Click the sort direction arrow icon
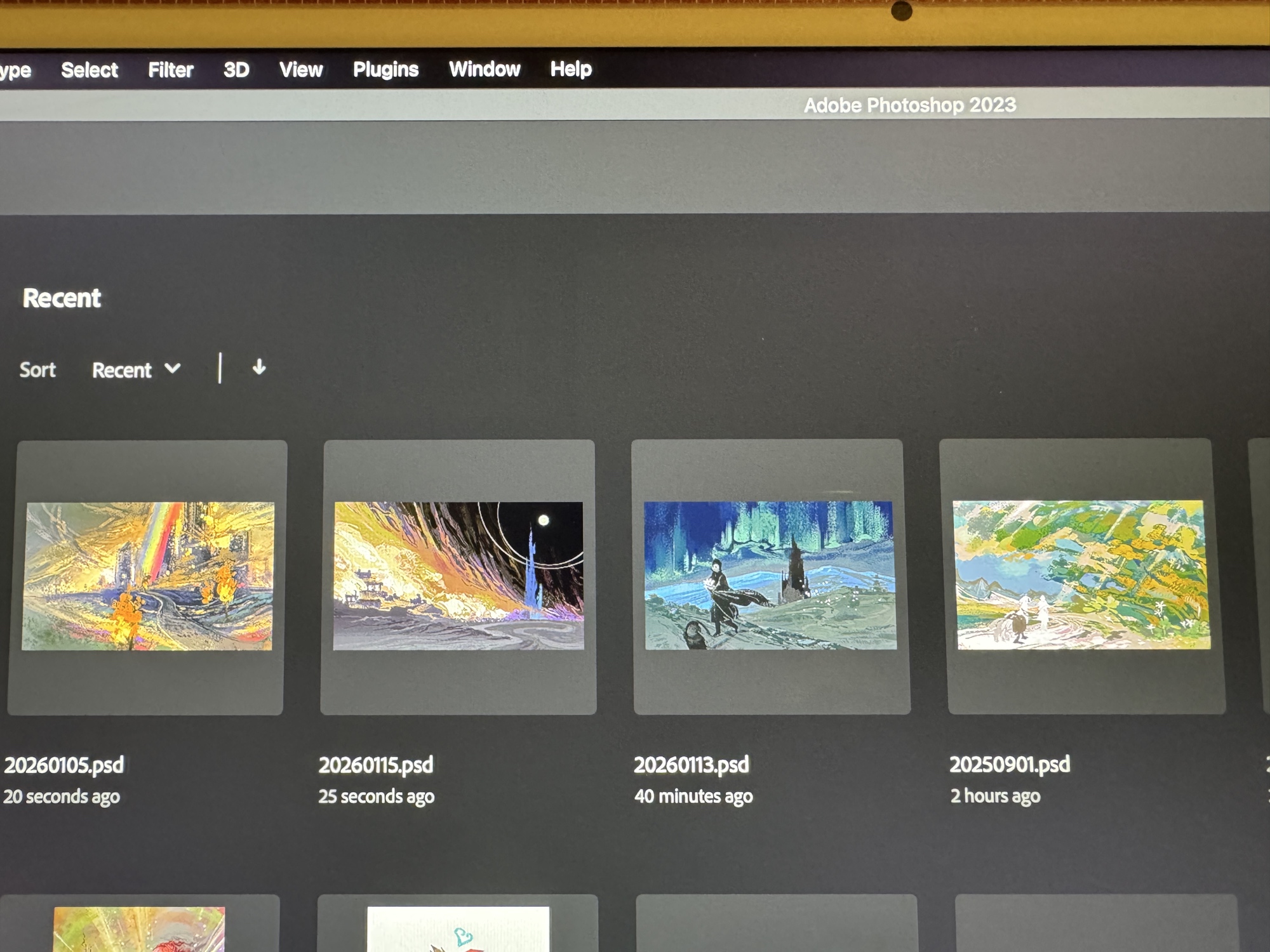This screenshot has width=1270, height=952. click(x=258, y=367)
